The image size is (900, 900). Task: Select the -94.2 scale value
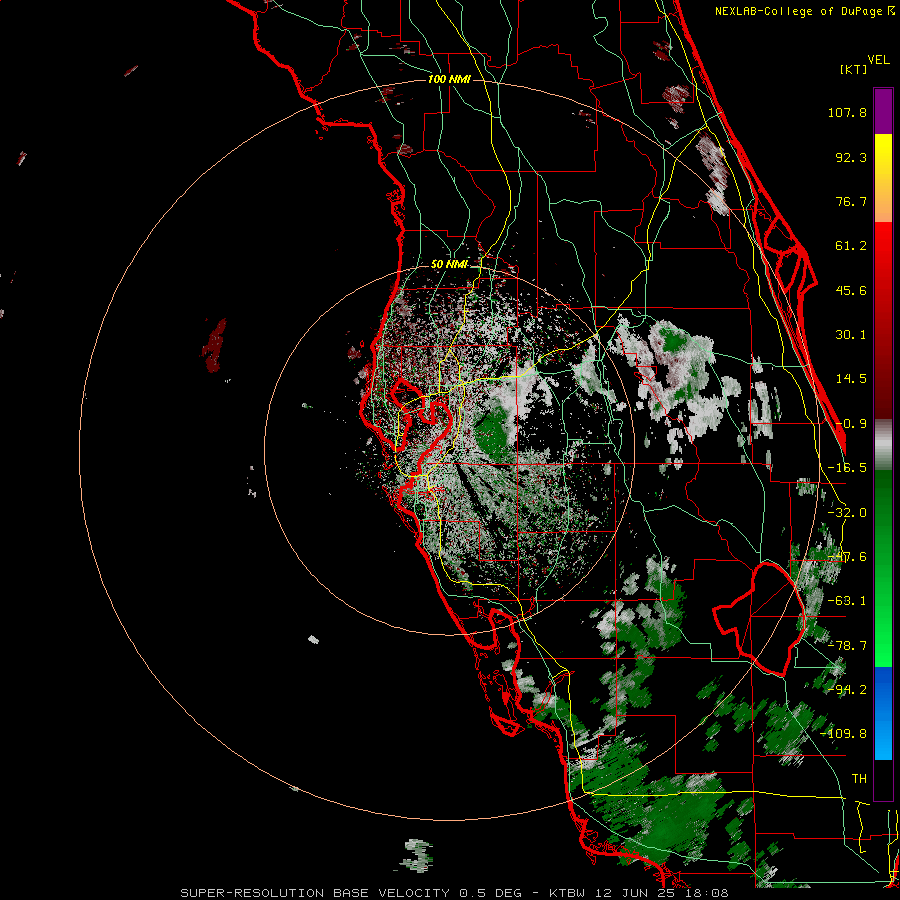[x=847, y=690]
